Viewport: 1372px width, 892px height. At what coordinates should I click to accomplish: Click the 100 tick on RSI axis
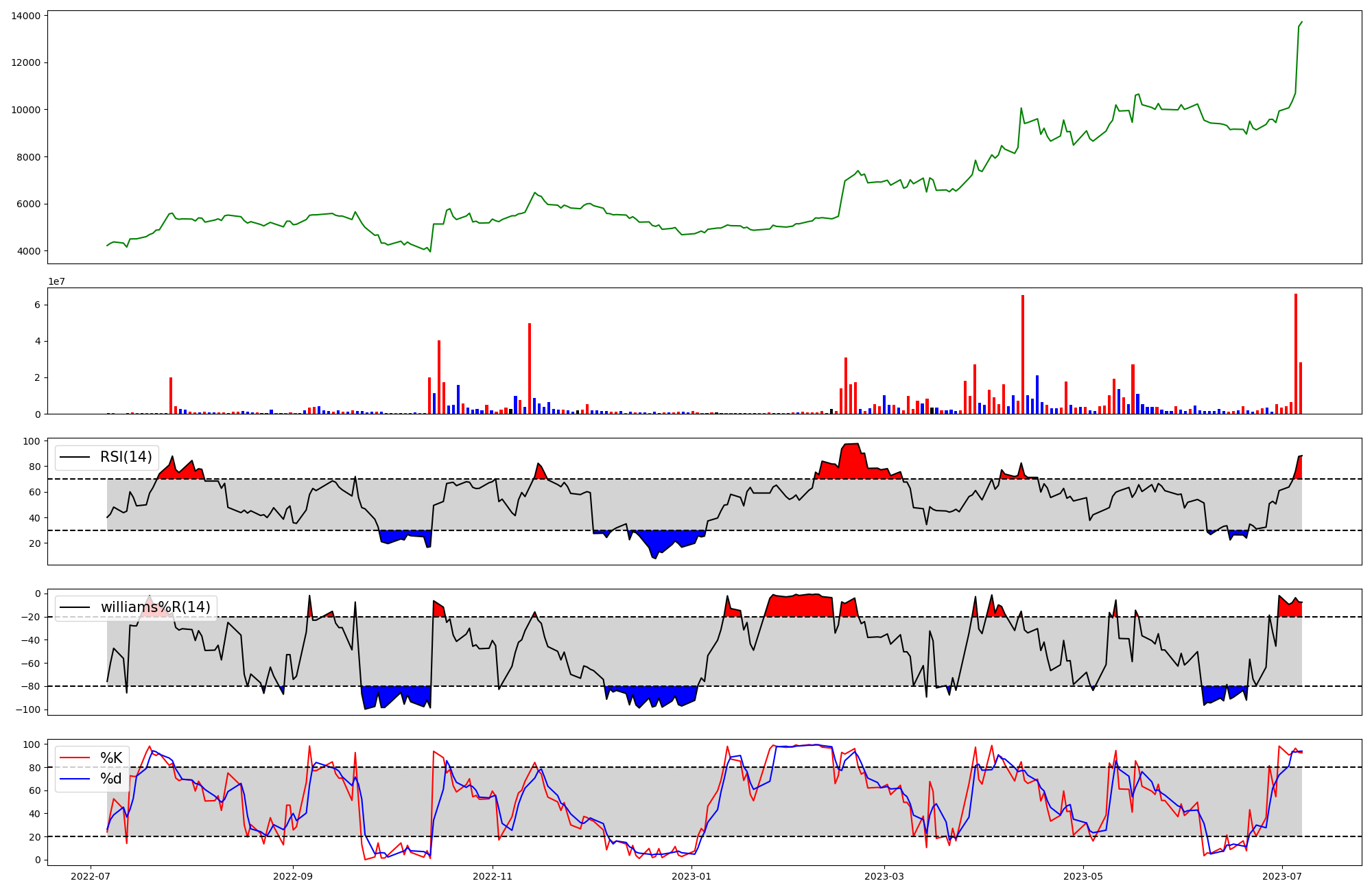(x=33, y=441)
